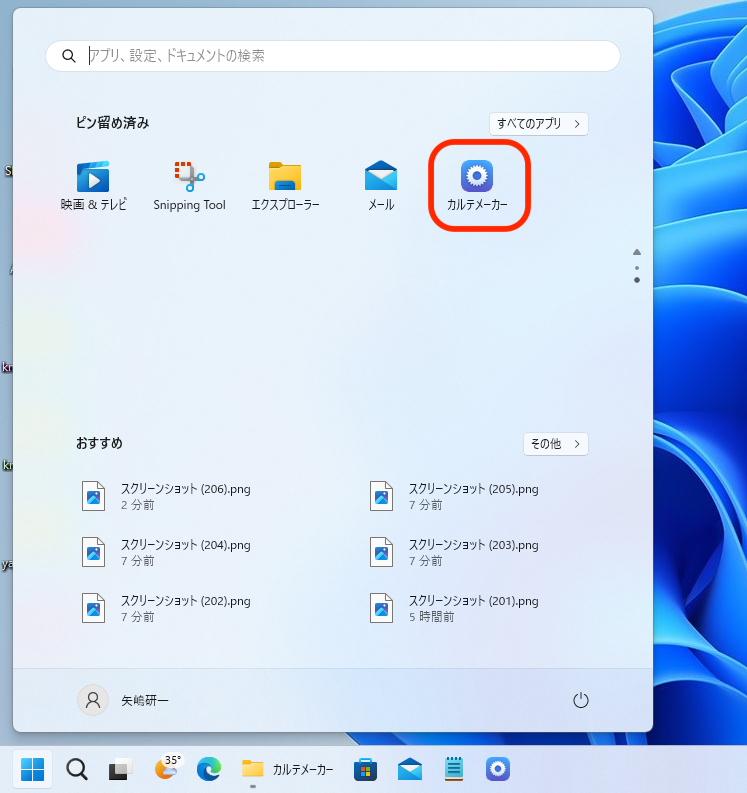Click the search box for apps and settings

click(333, 56)
